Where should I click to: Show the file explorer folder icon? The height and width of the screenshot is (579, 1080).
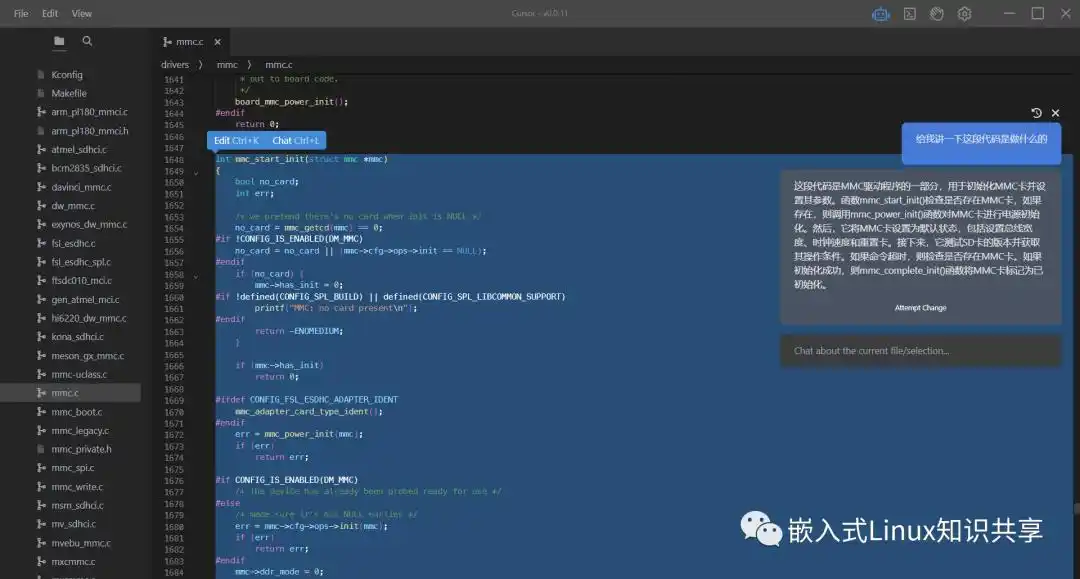pyautogui.click(x=59, y=41)
